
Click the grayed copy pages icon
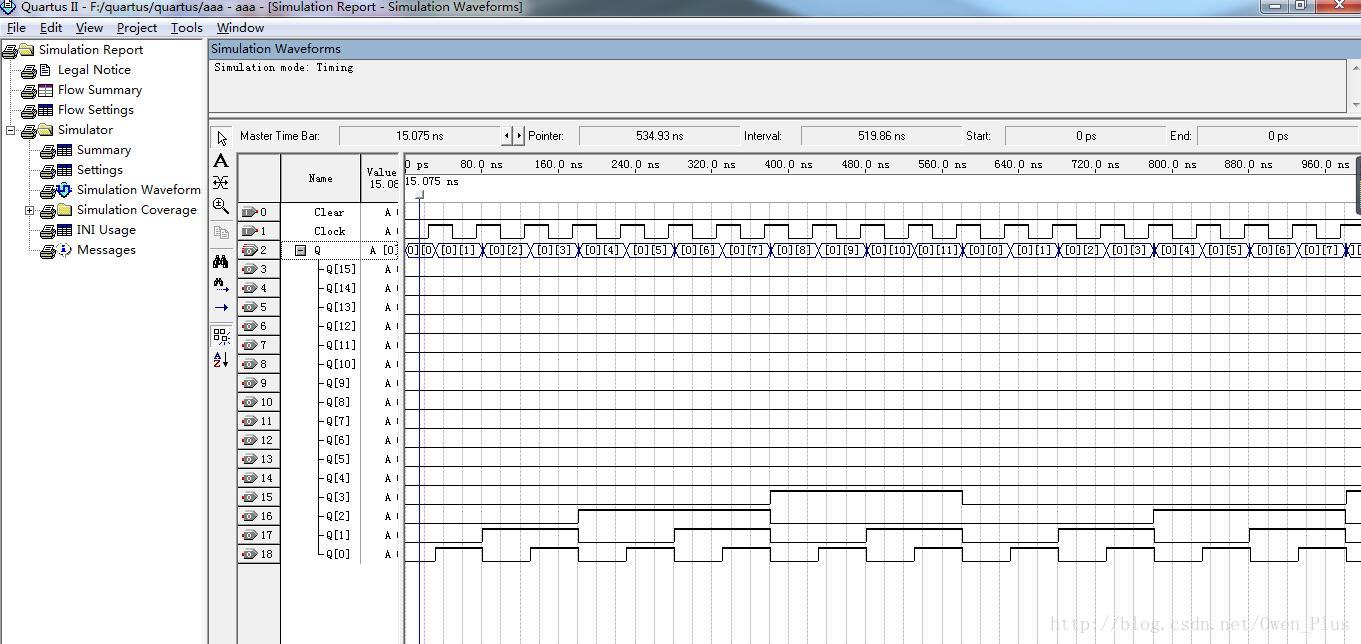[221, 232]
